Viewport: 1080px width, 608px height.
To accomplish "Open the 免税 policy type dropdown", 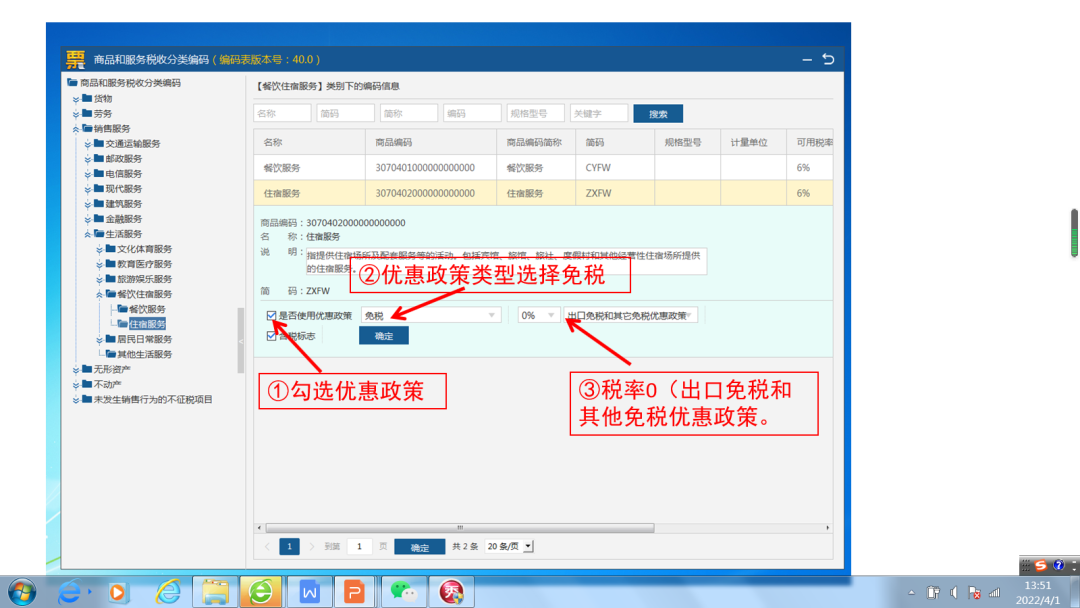I will (x=430, y=315).
